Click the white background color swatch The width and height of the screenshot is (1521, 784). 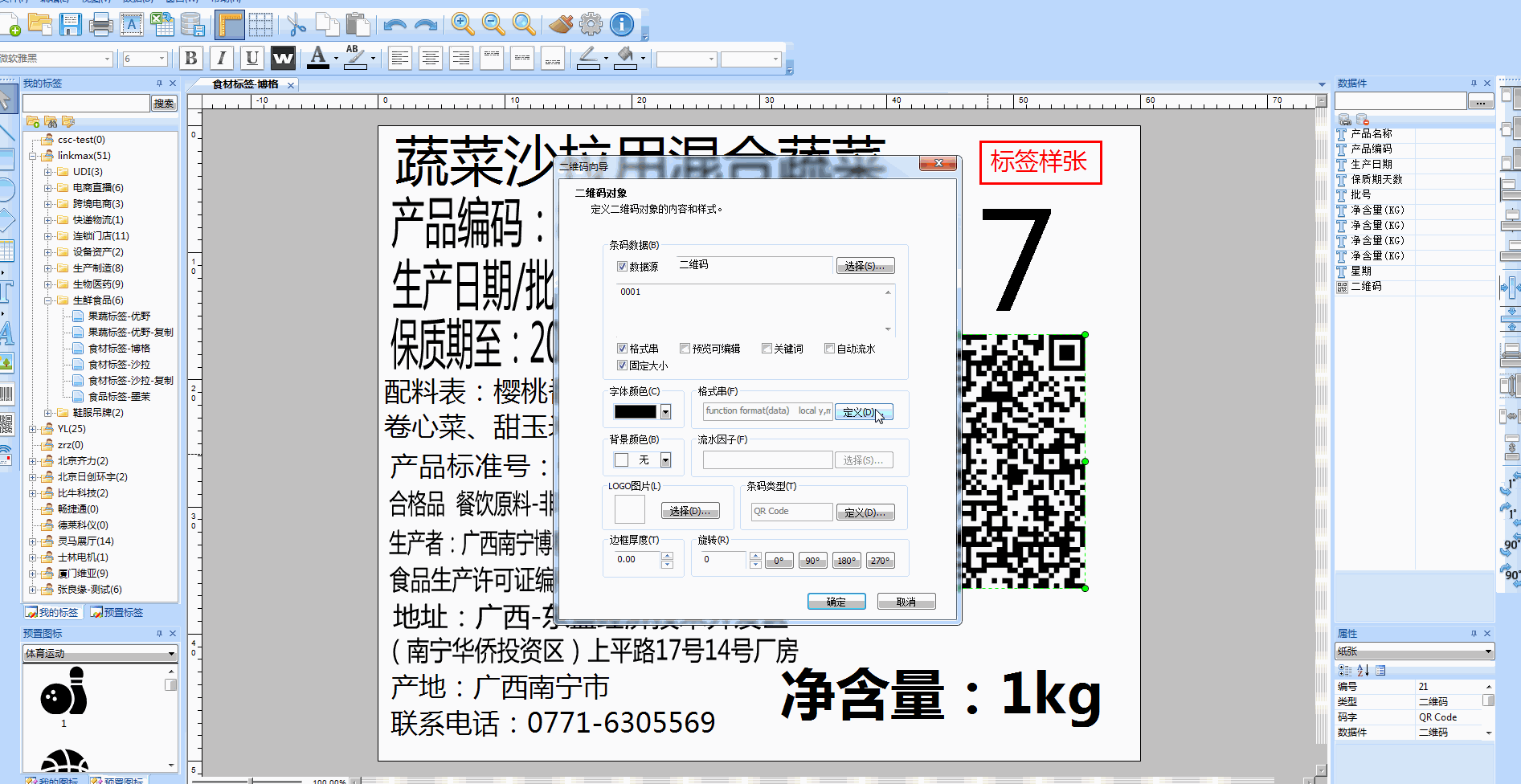pyautogui.click(x=621, y=460)
